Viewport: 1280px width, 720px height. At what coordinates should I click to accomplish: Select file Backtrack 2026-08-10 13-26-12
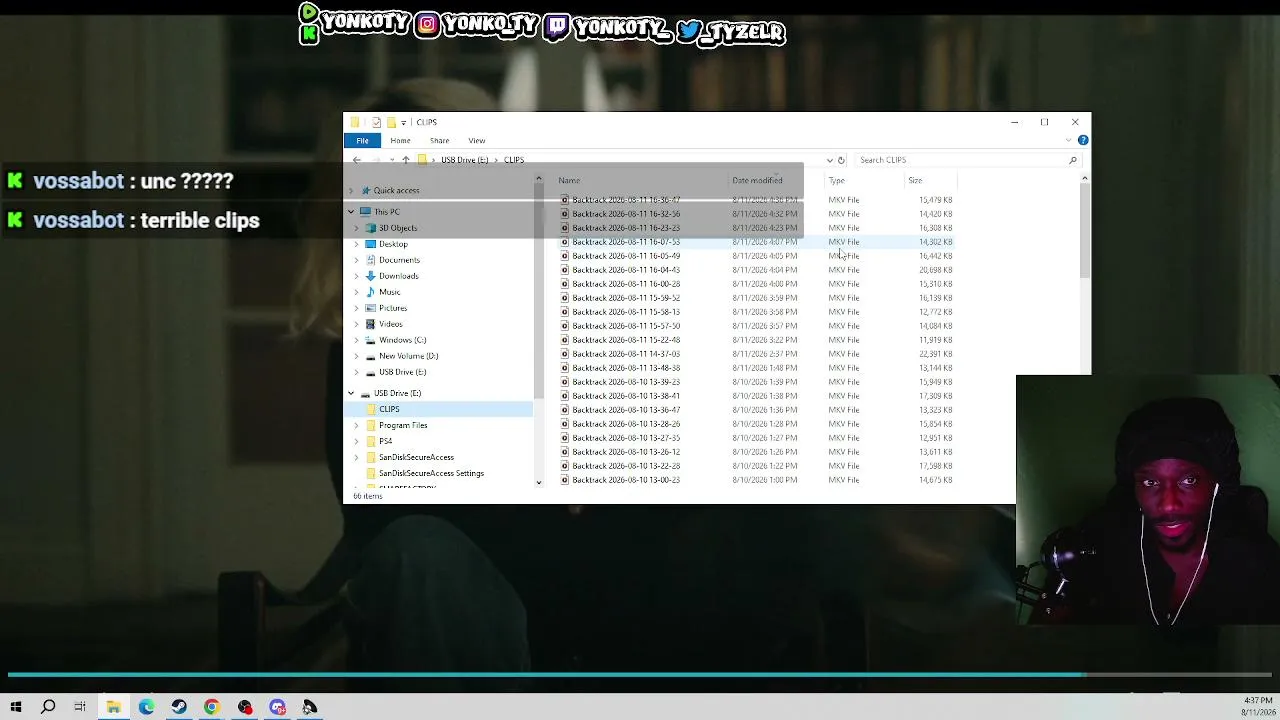point(626,452)
